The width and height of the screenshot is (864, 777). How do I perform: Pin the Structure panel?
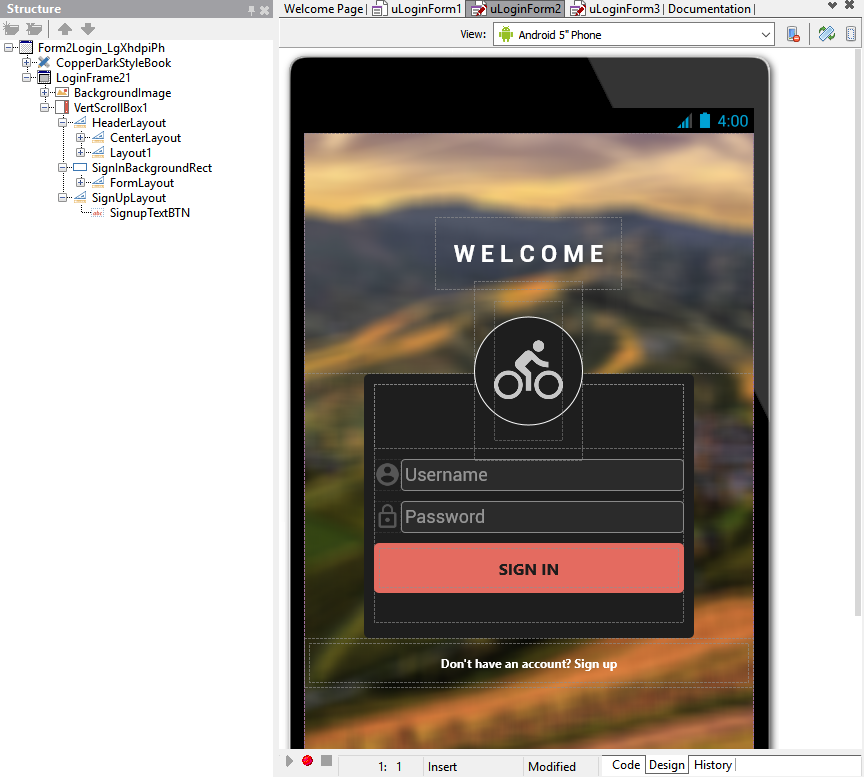(252, 10)
